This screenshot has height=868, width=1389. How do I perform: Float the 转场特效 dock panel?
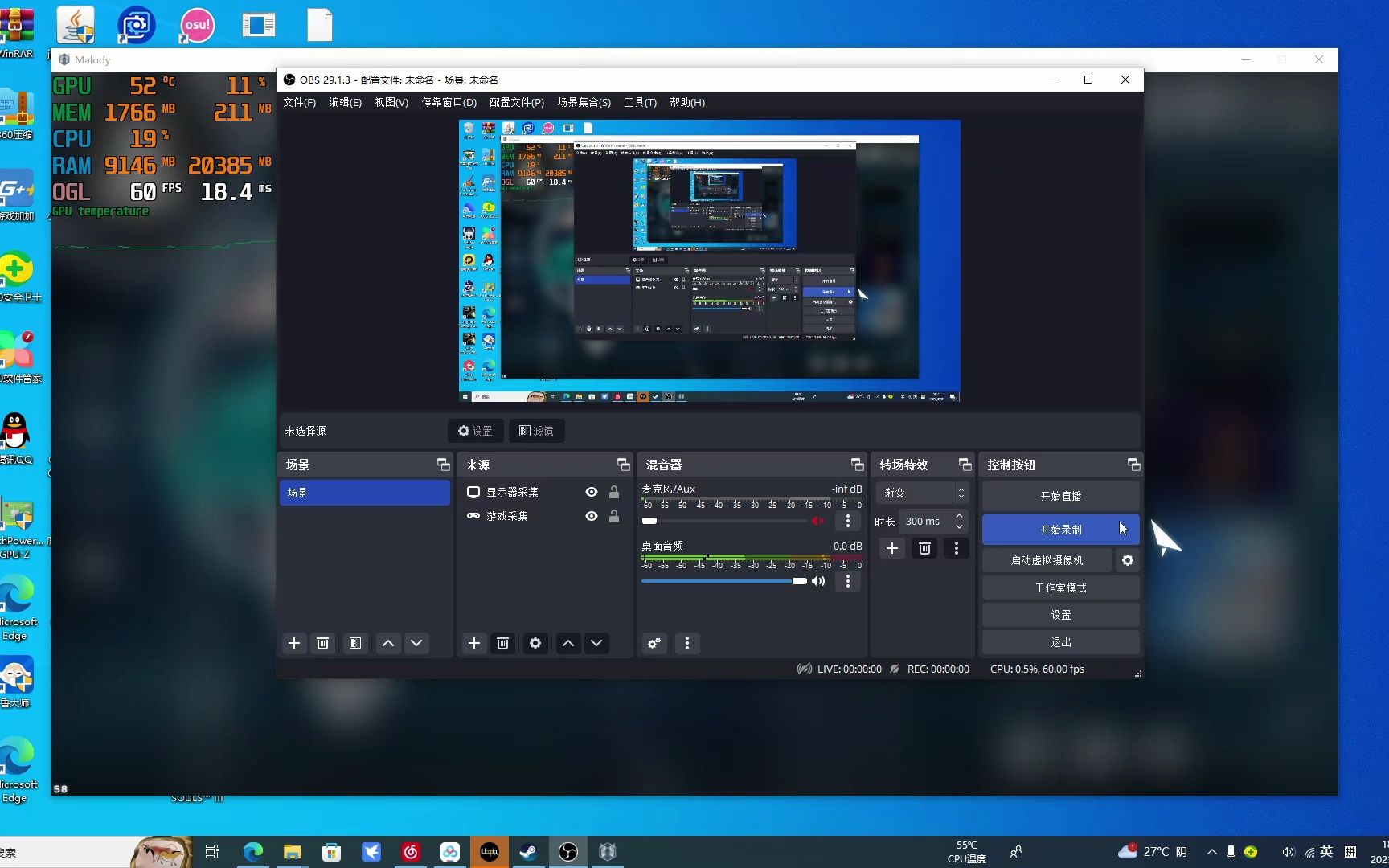pos(965,465)
